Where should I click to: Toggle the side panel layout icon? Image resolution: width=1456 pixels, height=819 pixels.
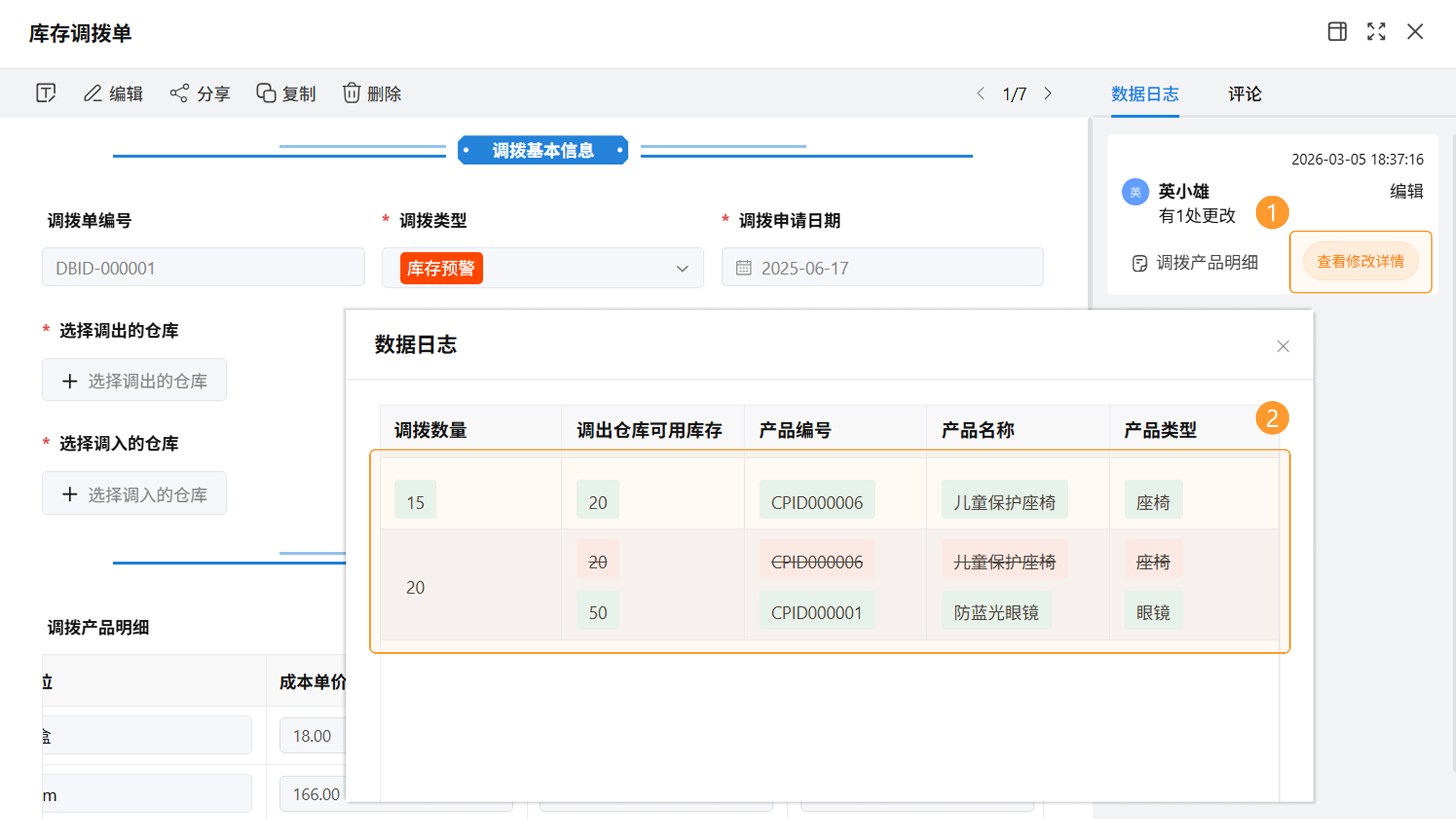1337,31
